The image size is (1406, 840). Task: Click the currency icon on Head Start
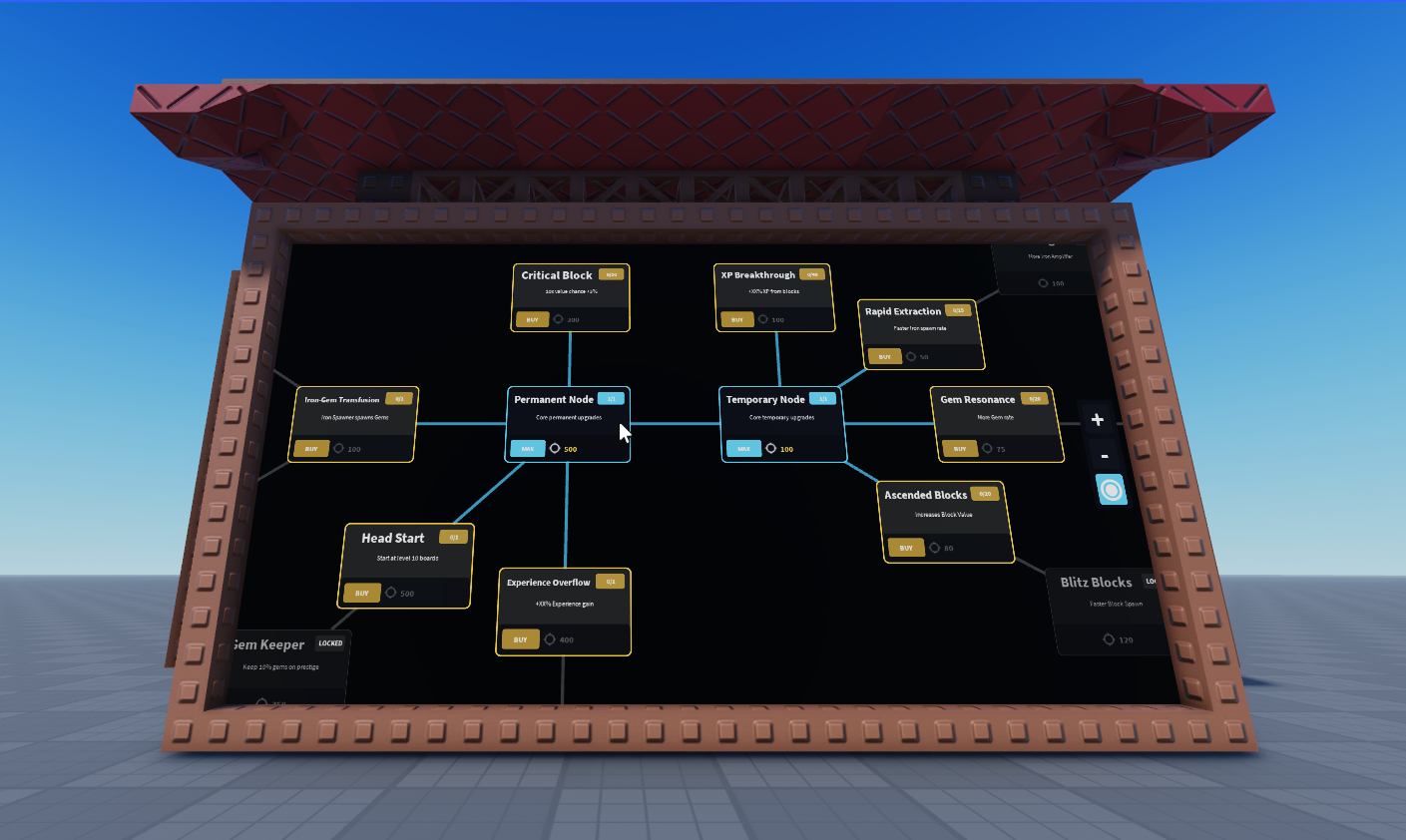coord(390,593)
